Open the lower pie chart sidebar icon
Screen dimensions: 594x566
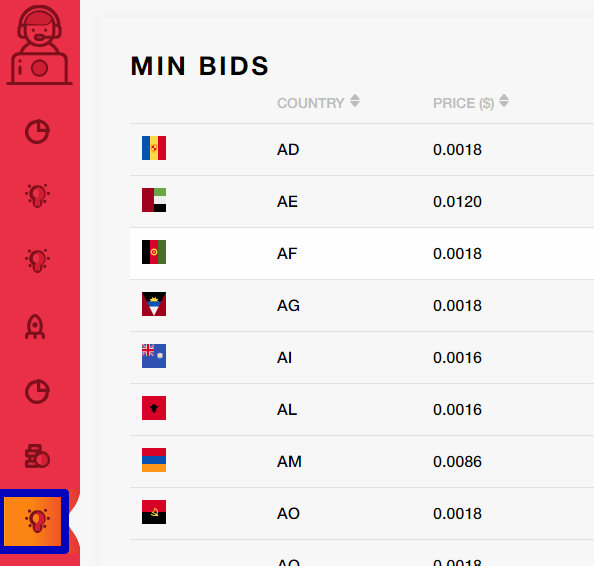pos(37,391)
